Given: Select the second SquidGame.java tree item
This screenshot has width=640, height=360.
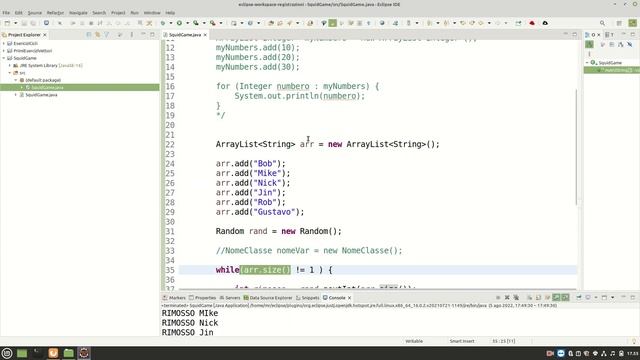Looking at the screenshot, I should pos(41,95).
